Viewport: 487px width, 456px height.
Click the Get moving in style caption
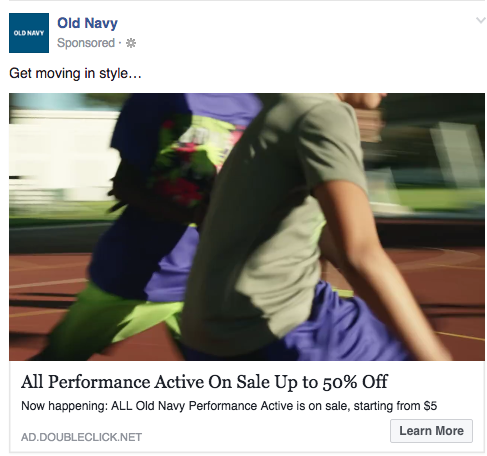point(75,73)
